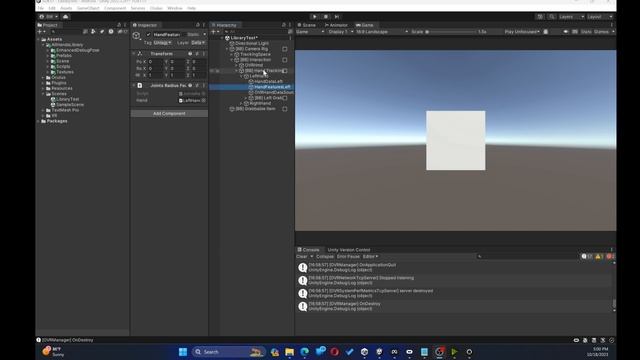The height and width of the screenshot is (360, 640).
Task: Select the Game view tab
Action: coord(364,25)
